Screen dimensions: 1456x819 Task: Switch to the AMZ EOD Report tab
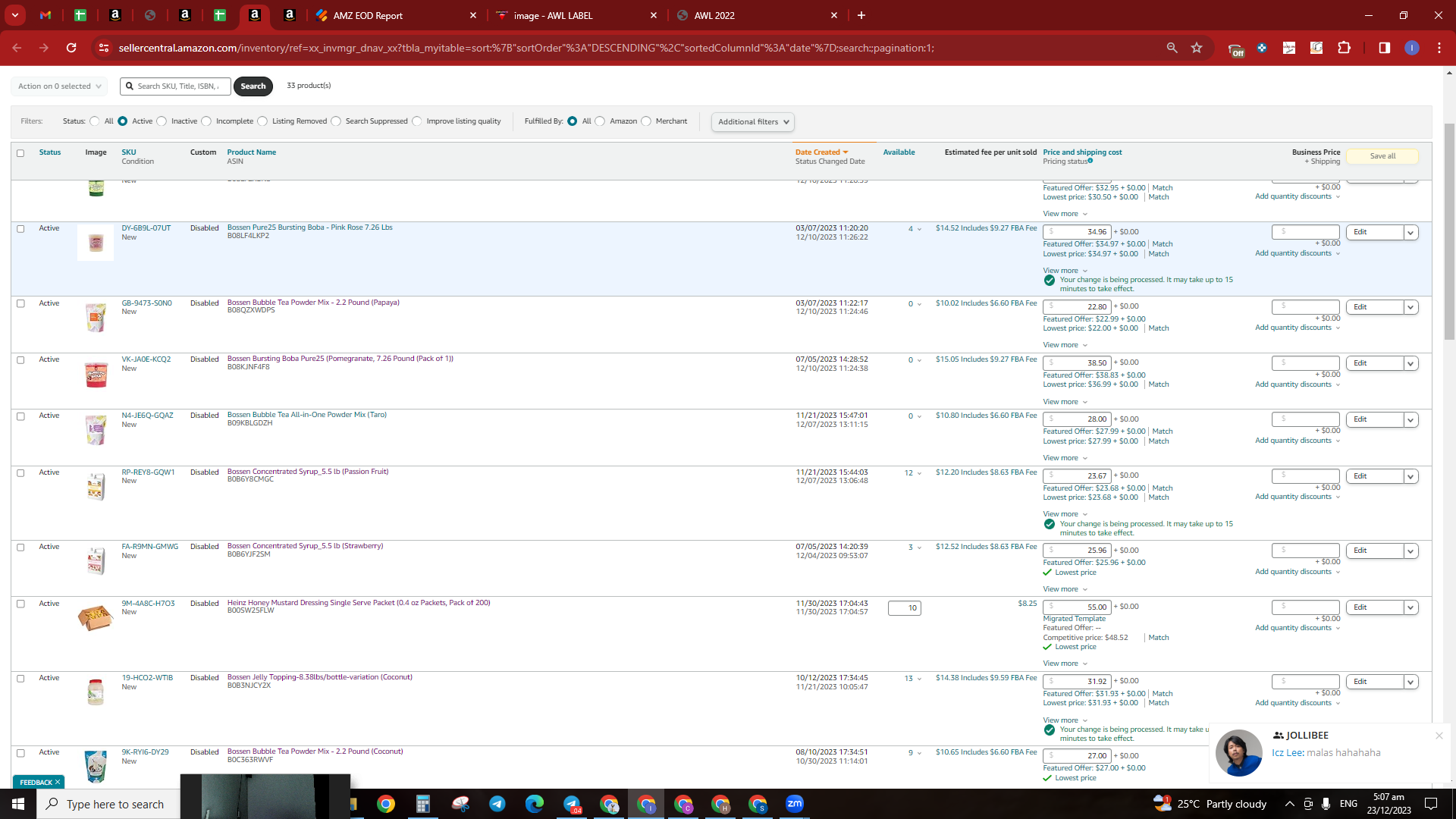396,15
